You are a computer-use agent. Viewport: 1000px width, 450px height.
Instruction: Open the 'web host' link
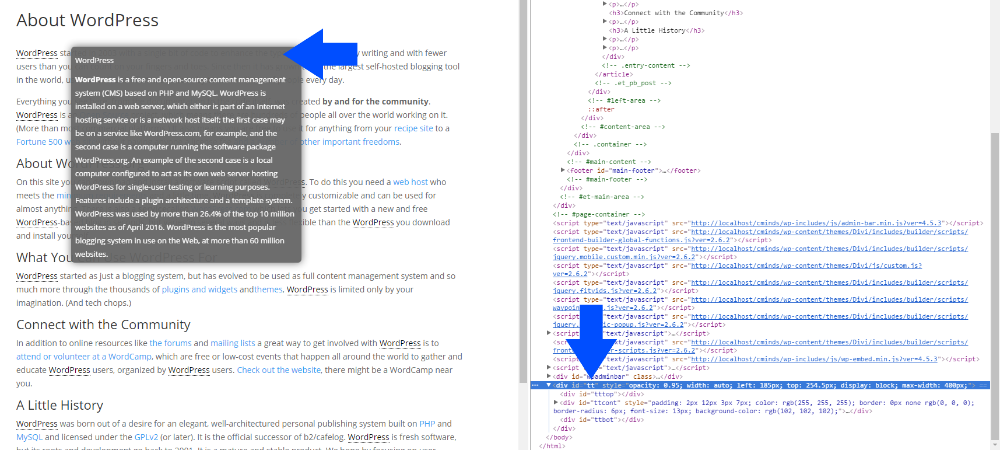tap(410, 182)
